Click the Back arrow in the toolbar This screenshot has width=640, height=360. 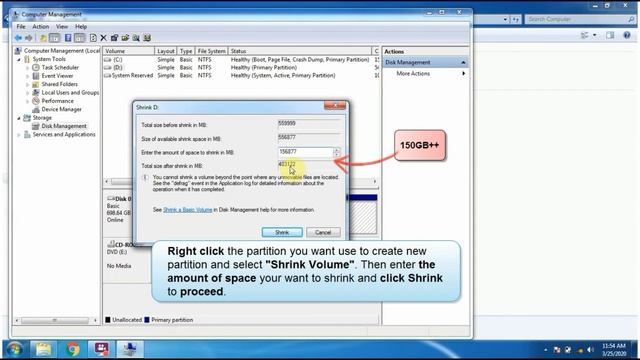[x=18, y=38]
